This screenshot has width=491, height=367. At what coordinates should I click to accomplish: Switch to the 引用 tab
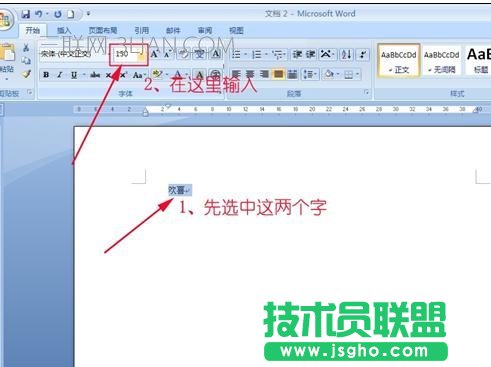[142, 30]
